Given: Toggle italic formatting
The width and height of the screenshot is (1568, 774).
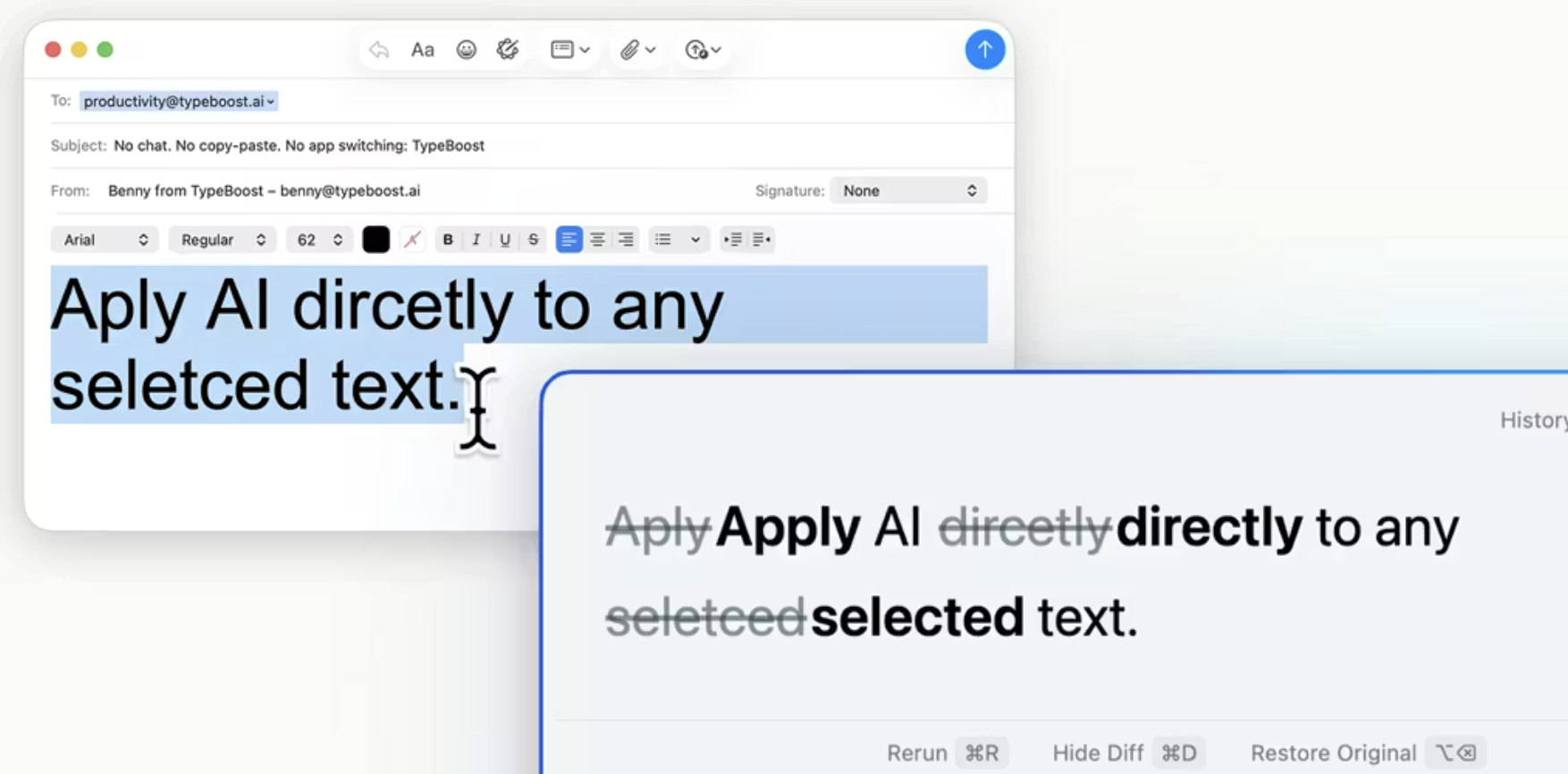Looking at the screenshot, I should (476, 240).
